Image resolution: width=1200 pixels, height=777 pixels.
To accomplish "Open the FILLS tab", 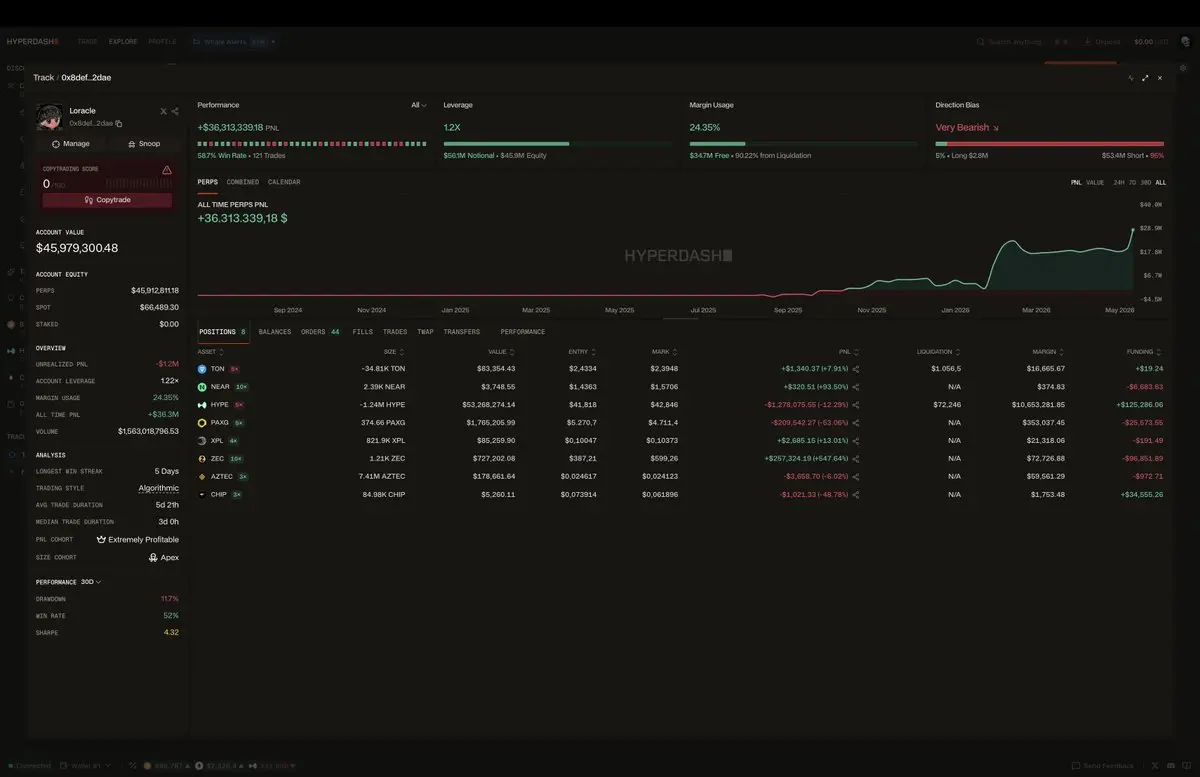I will tap(363, 332).
